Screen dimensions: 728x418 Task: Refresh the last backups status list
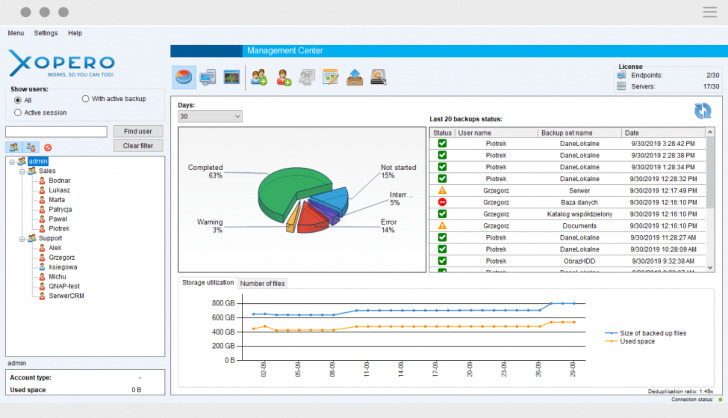coord(703,112)
